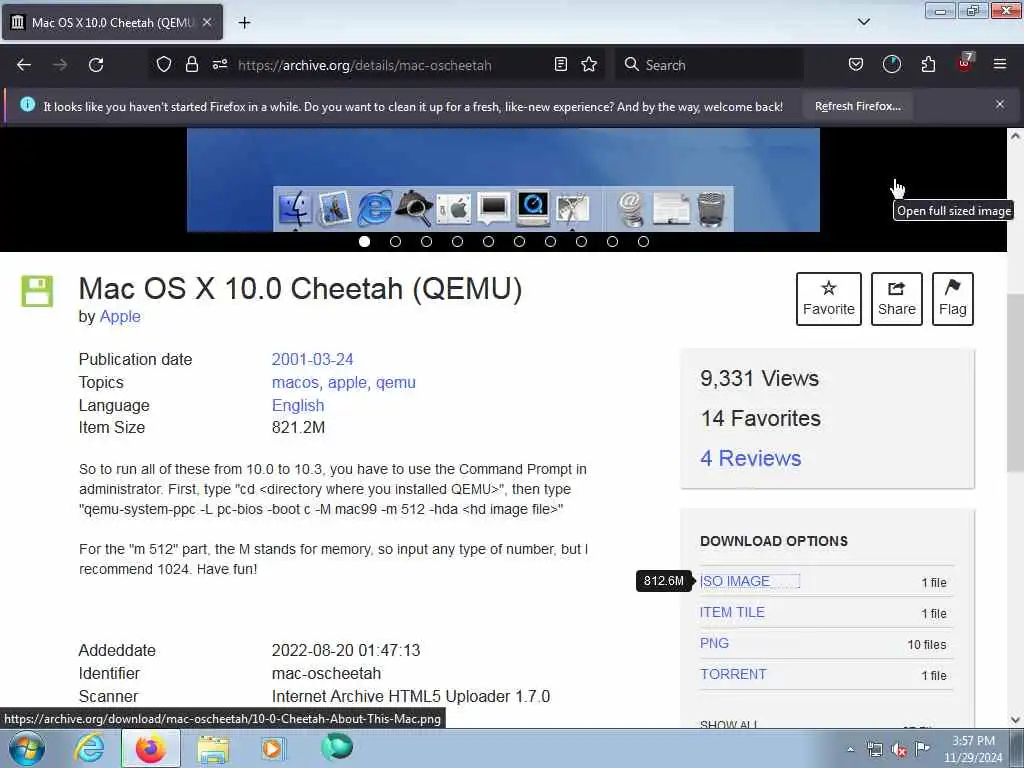Open PNG download option
Image resolution: width=1024 pixels, height=768 pixels.
tap(714, 643)
